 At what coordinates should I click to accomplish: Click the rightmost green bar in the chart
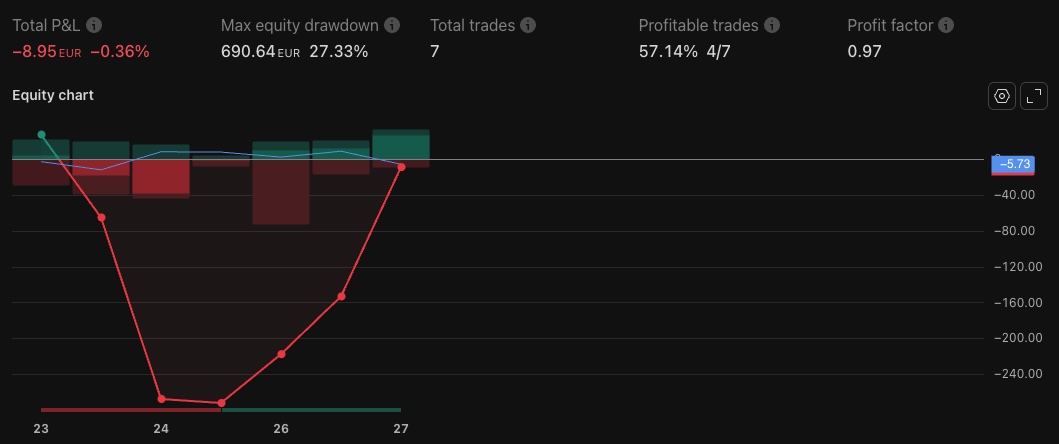pyautogui.click(x=401, y=145)
